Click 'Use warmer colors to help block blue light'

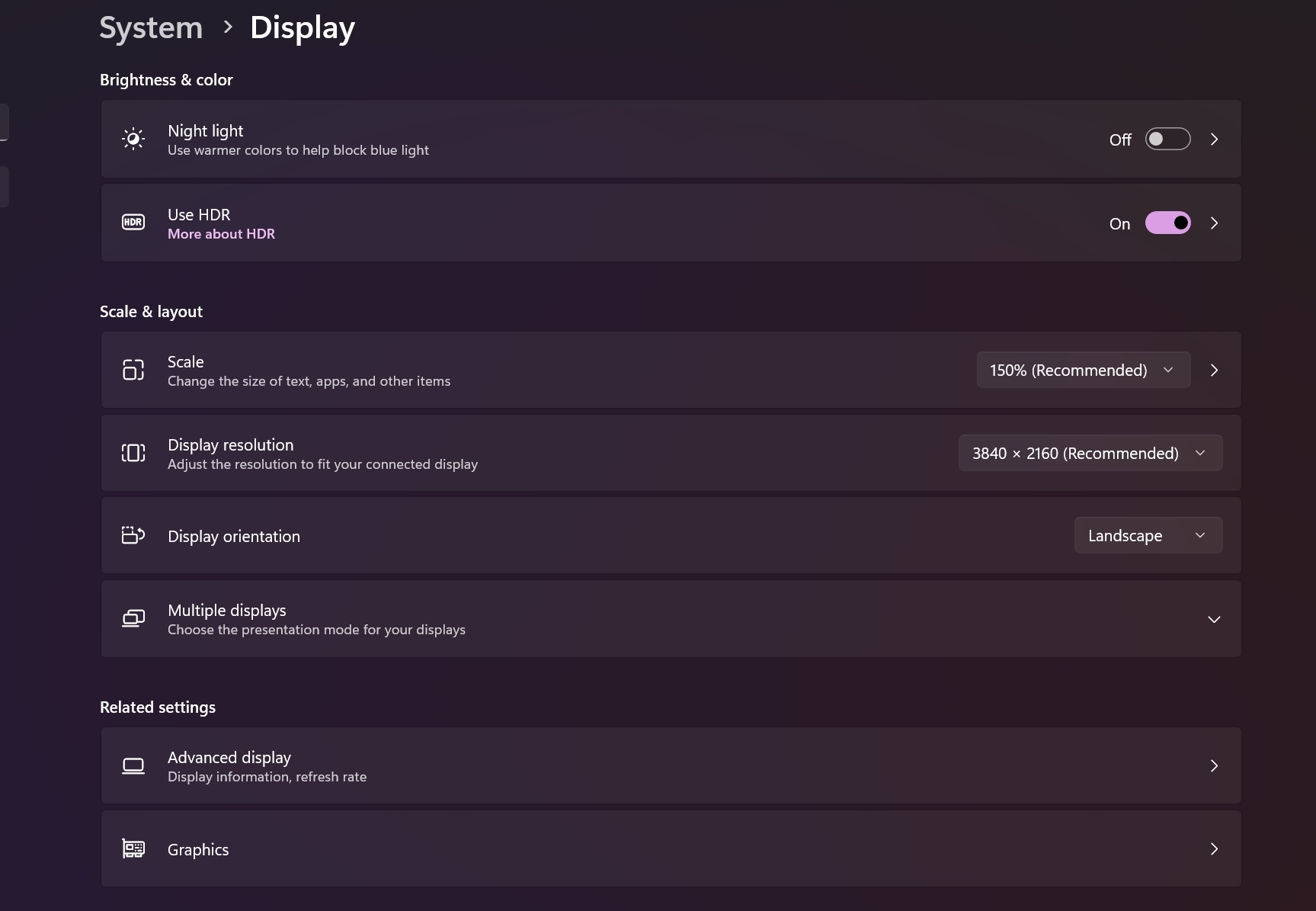point(298,150)
